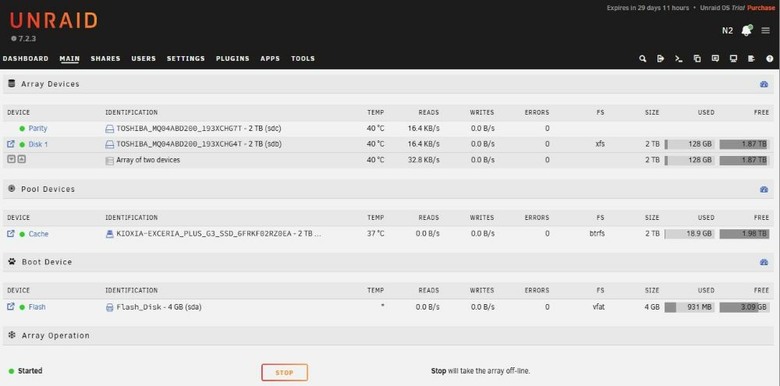Click Disk 1 used bar 128 GB
This screenshot has width=780, height=386.
tap(689, 144)
